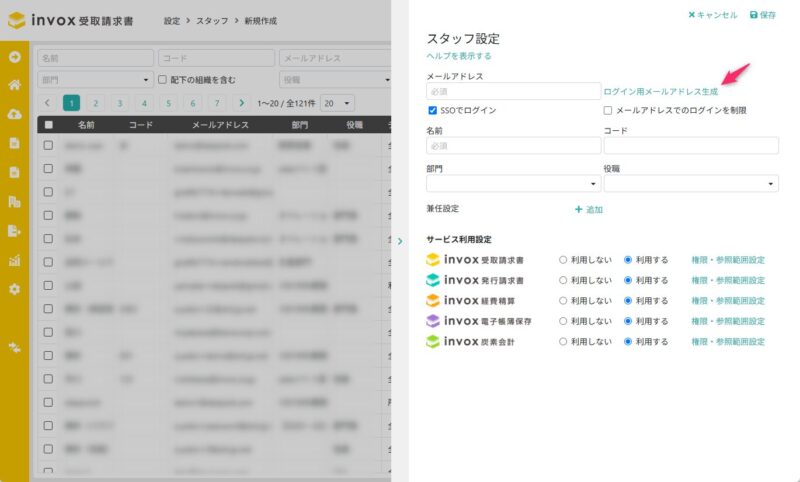Click the invox 経費精算 service logo
This screenshot has width=800, height=482.
coord(470,300)
